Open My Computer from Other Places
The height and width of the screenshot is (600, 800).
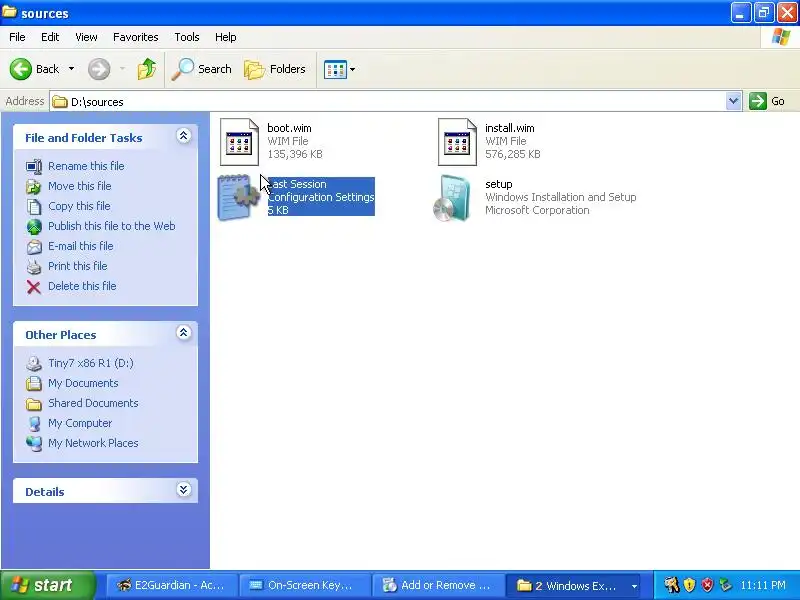pyautogui.click(x=80, y=423)
